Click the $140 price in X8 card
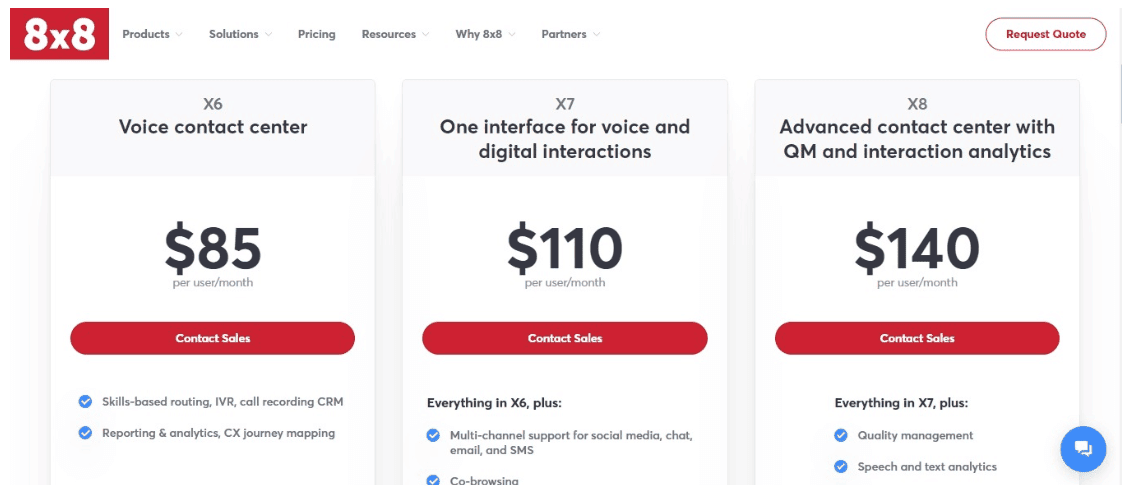1122x486 pixels. (x=917, y=248)
